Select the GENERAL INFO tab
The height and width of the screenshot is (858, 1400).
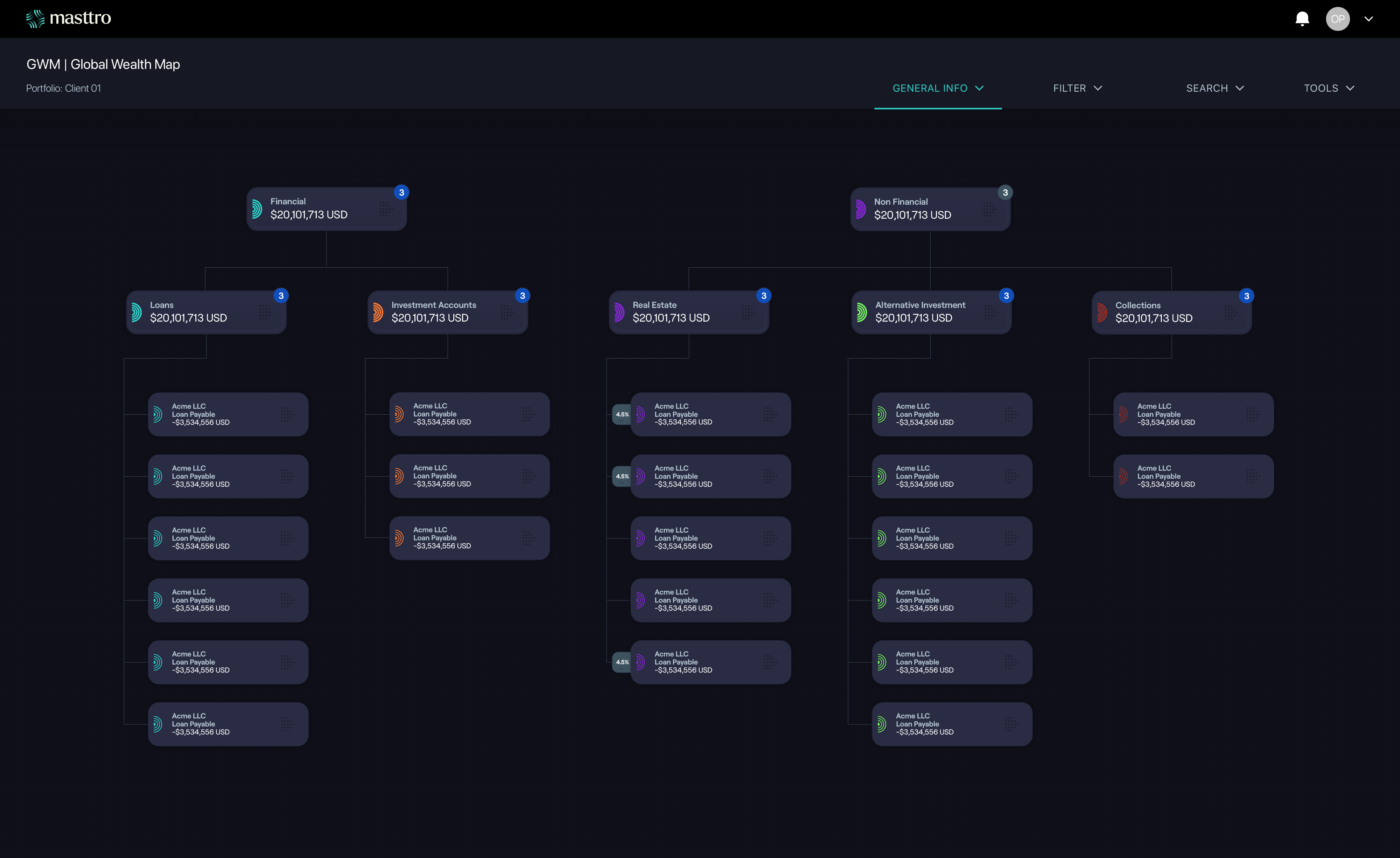coord(938,88)
